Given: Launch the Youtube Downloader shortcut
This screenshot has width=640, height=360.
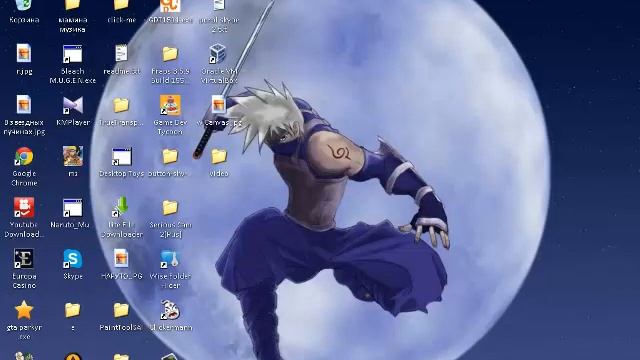Looking at the screenshot, I should (x=24, y=208).
